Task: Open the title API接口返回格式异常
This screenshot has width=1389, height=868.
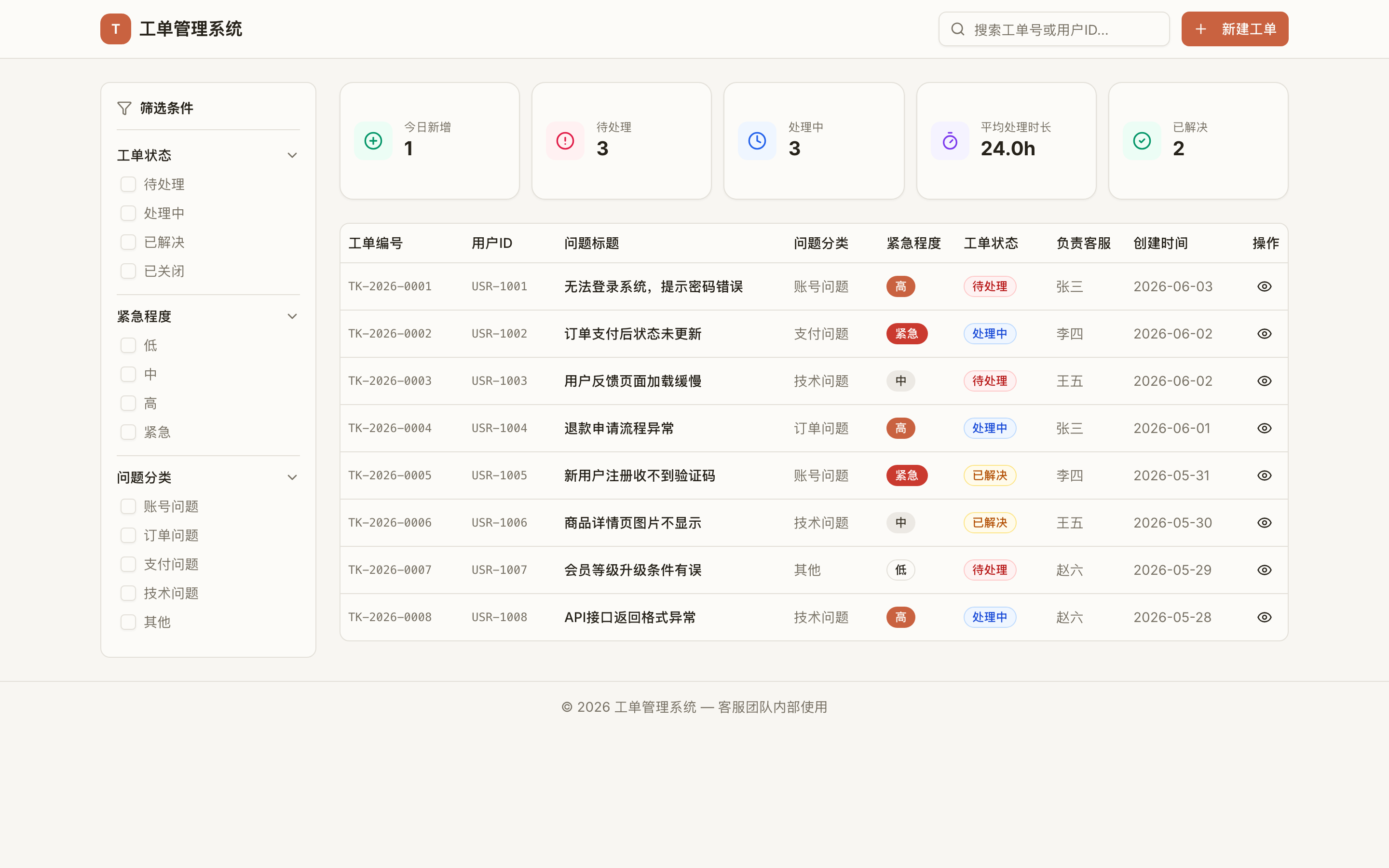Action: [x=630, y=617]
